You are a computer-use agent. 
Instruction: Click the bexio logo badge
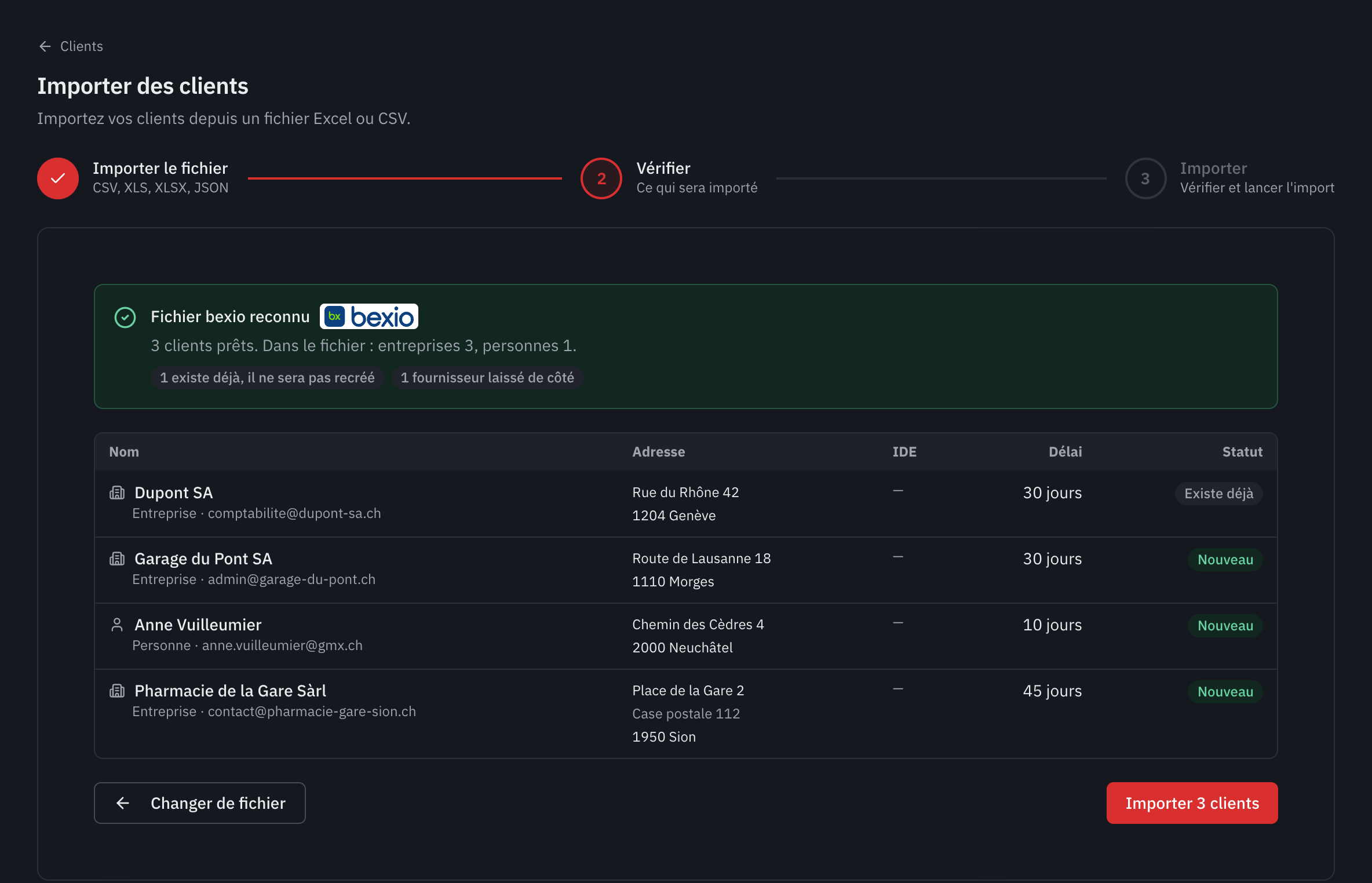tap(369, 316)
